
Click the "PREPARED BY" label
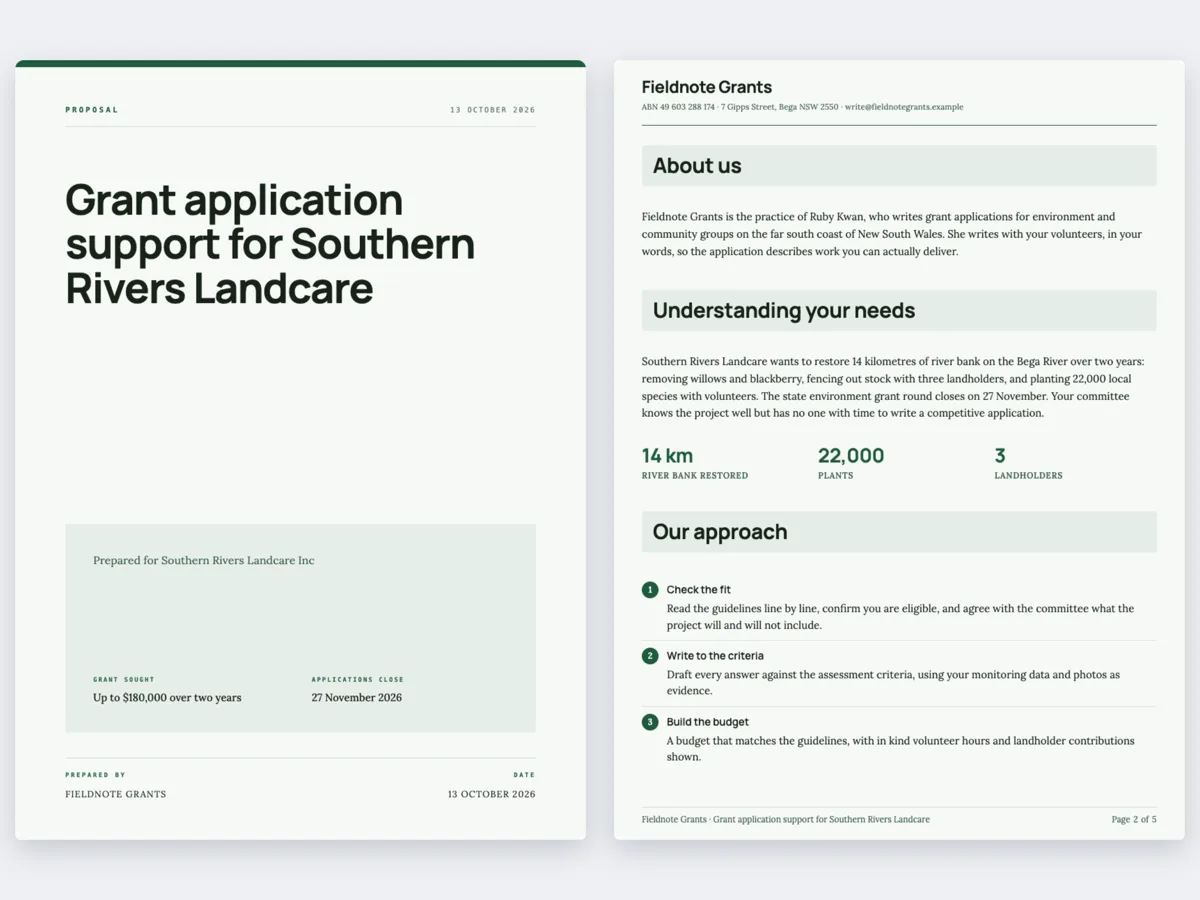pyautogui.click(x=96, y=775)
